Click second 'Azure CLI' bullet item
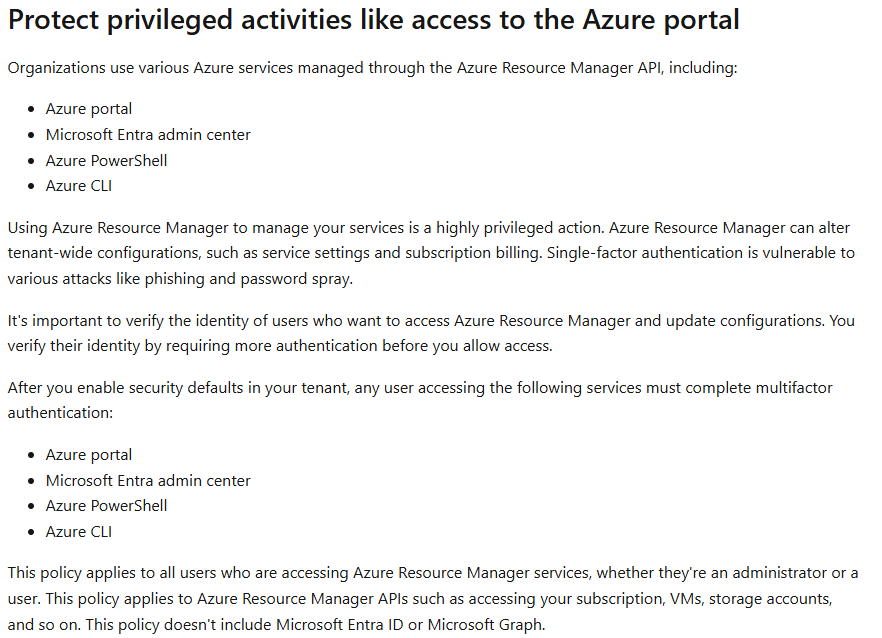 point(79,532)
